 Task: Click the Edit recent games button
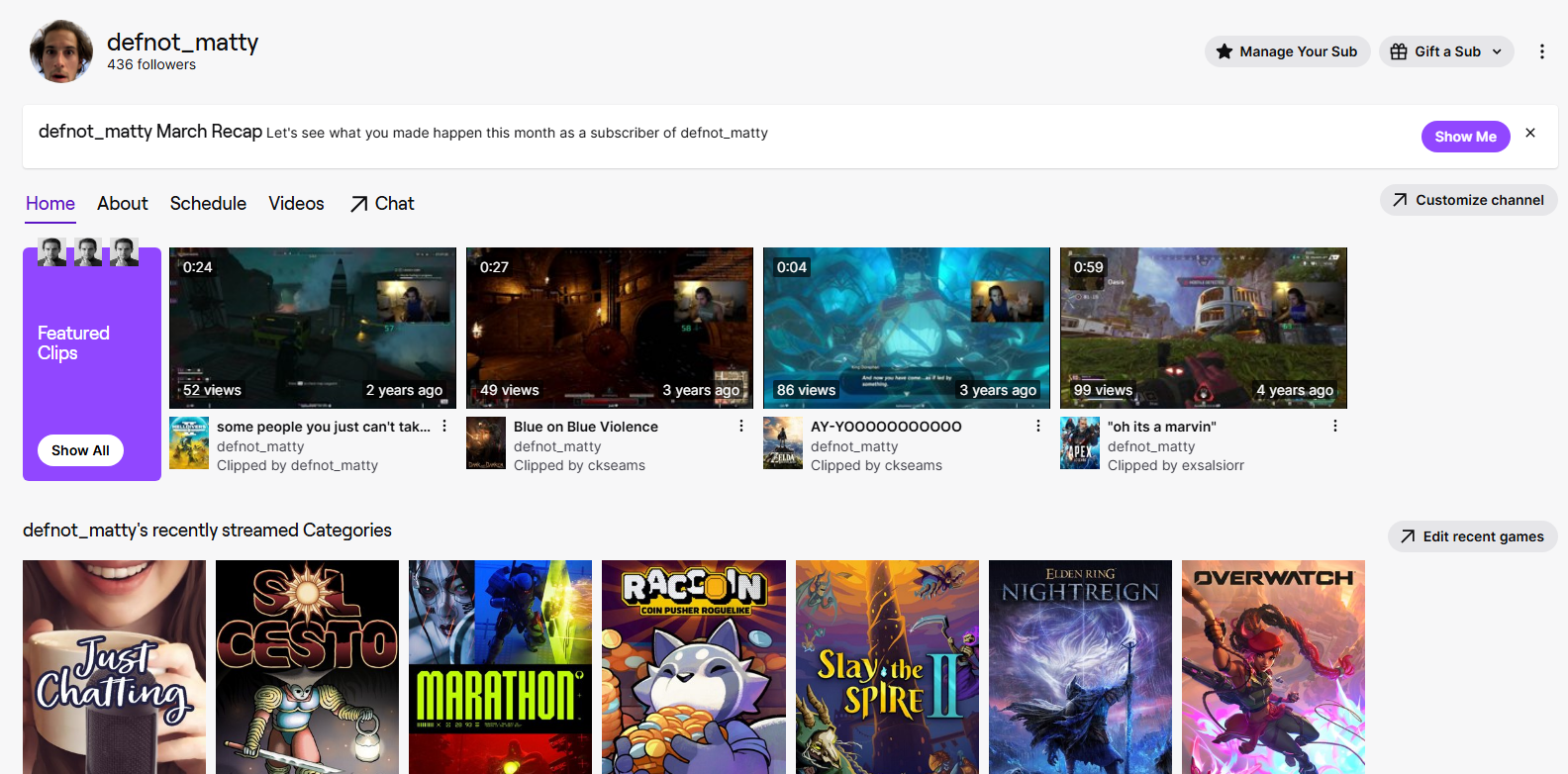tap(1473, 536)
